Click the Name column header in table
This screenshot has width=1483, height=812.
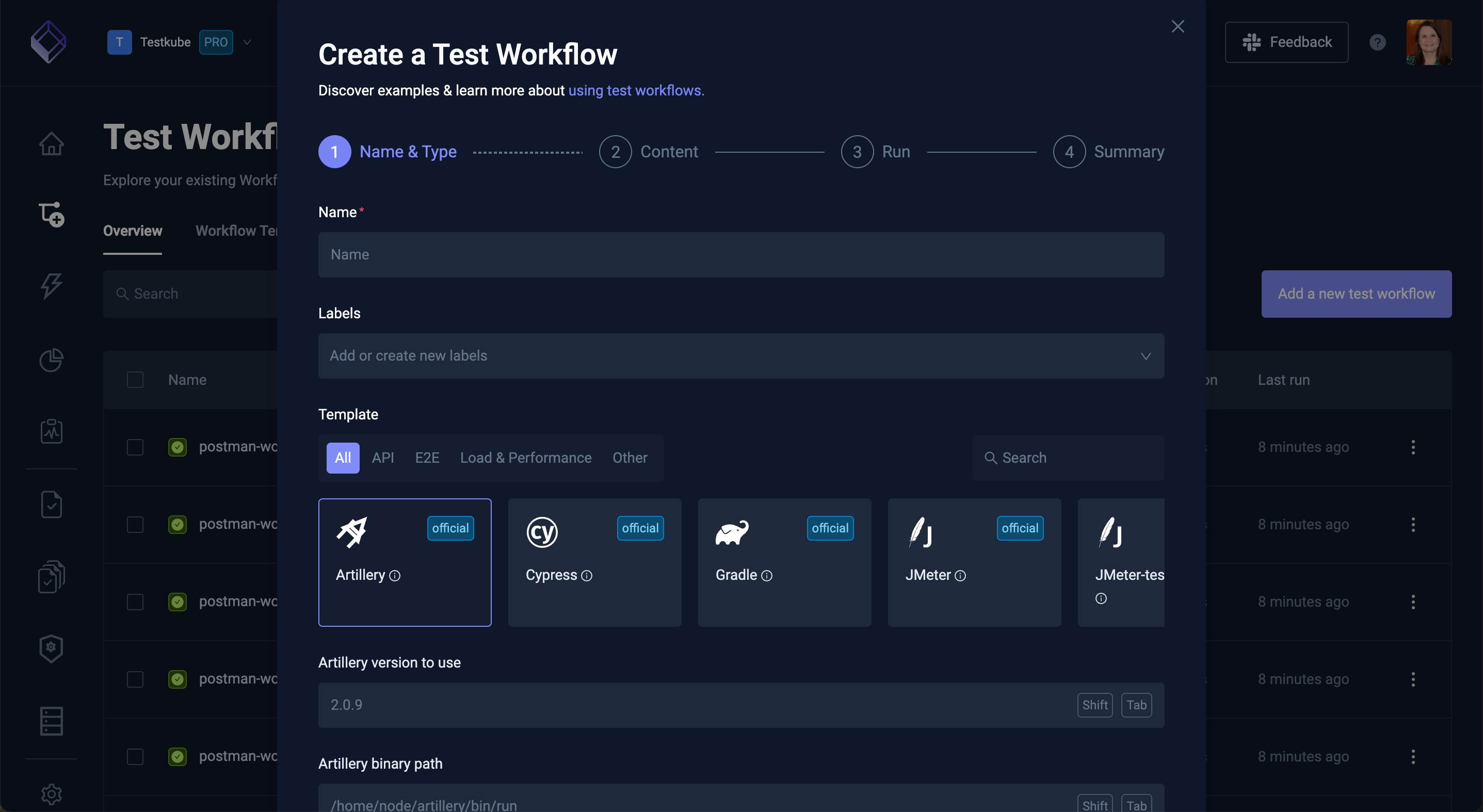point(187,380)
